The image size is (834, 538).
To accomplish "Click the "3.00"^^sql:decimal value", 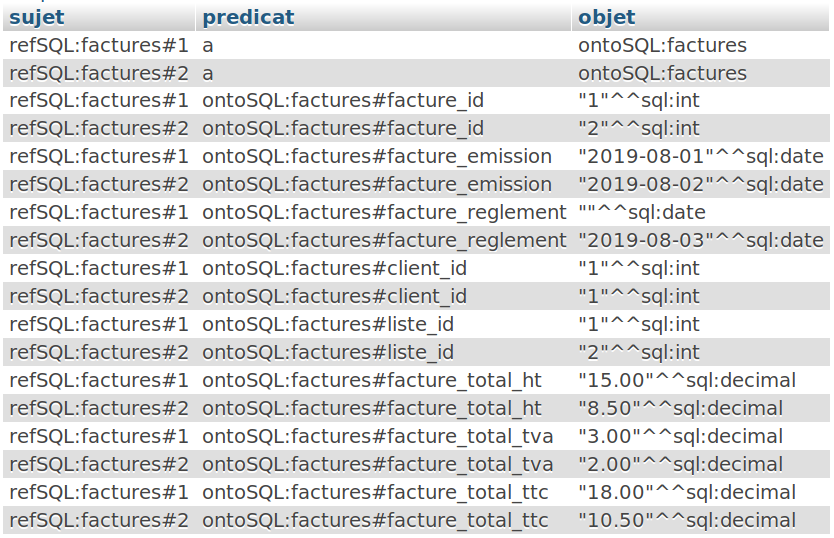I will [x=680, y=437].
